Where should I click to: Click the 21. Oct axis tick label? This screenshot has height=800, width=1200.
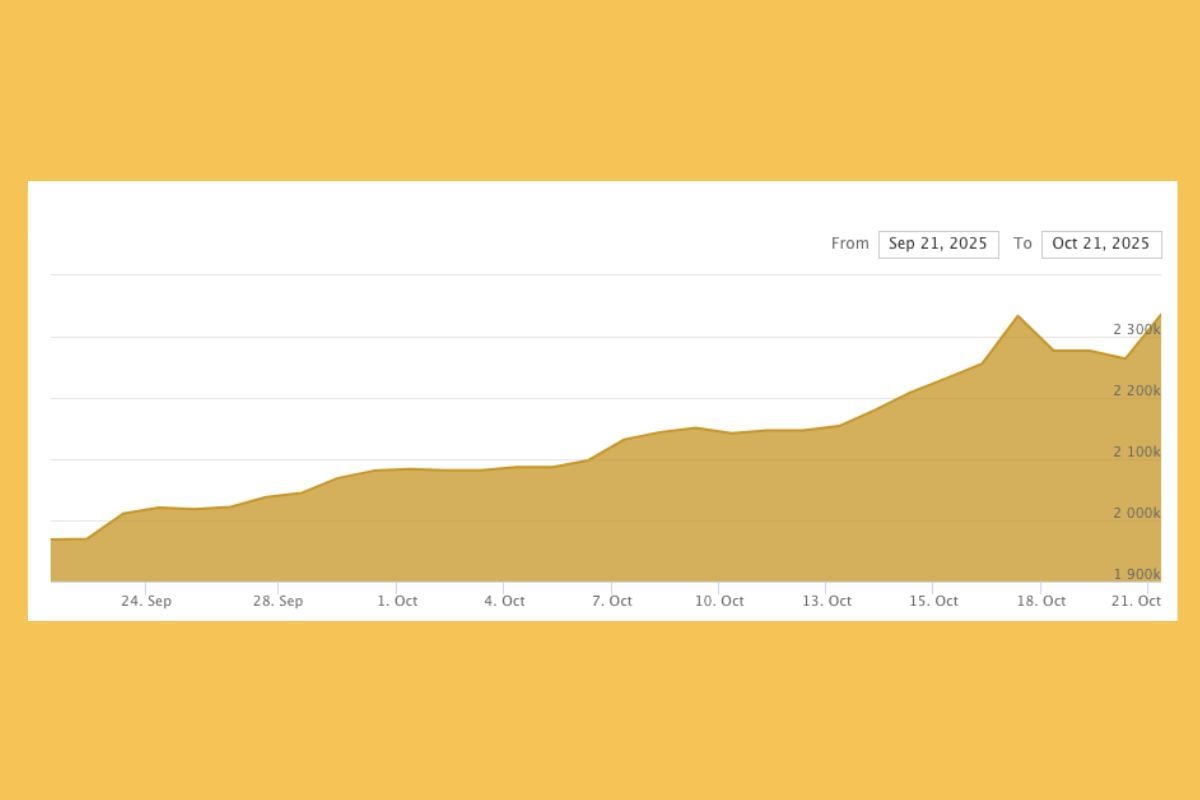(x=1136, y=601)
